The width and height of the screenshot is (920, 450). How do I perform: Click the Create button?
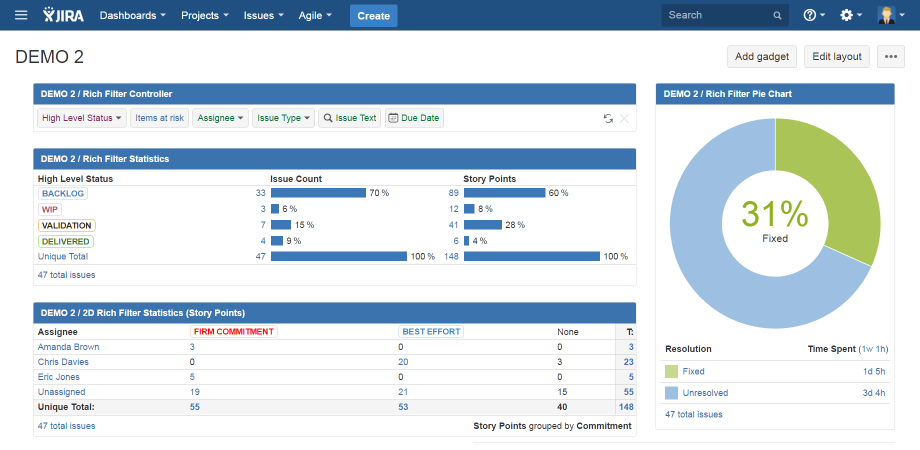[373, 16]
